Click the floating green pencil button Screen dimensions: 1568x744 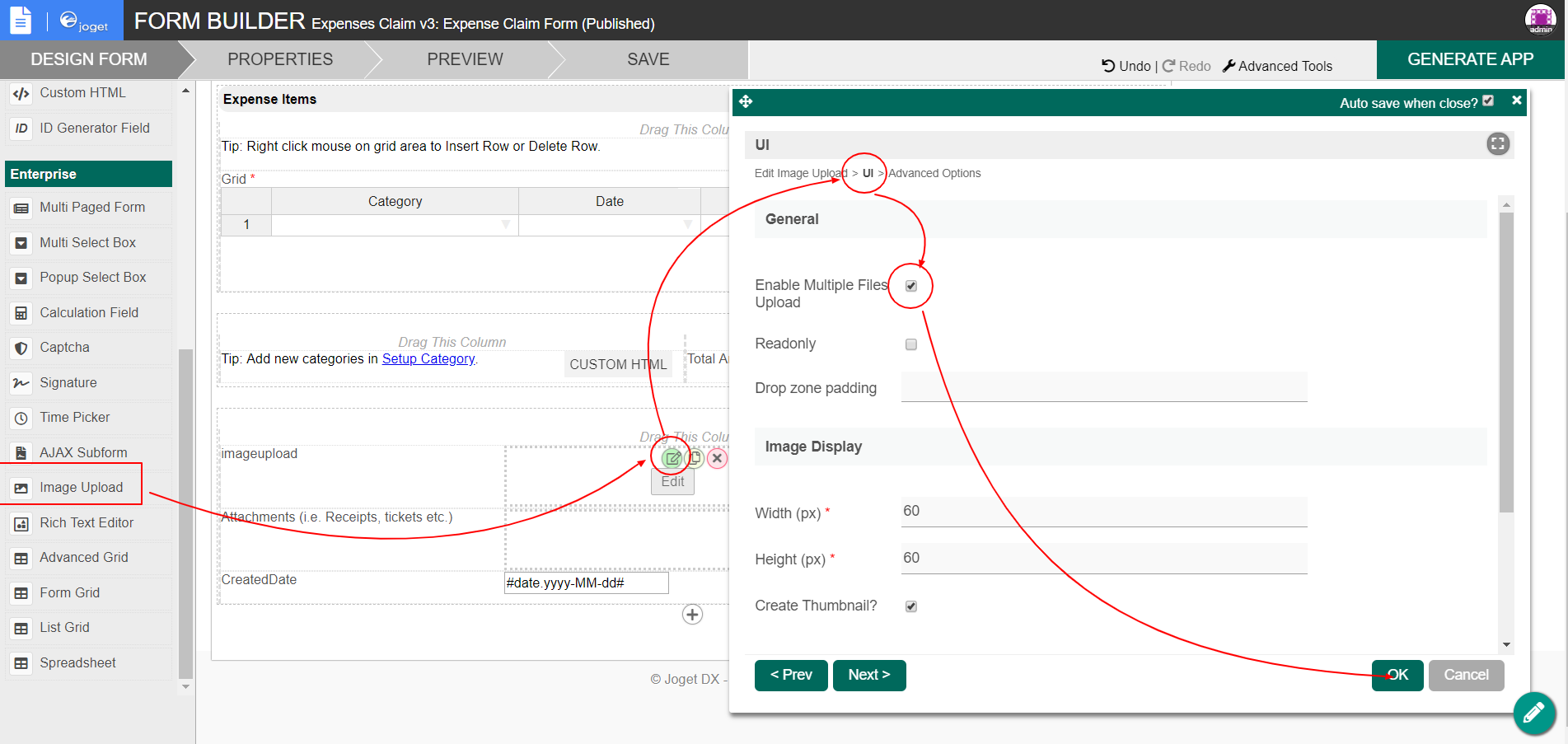pos(1533,713)
